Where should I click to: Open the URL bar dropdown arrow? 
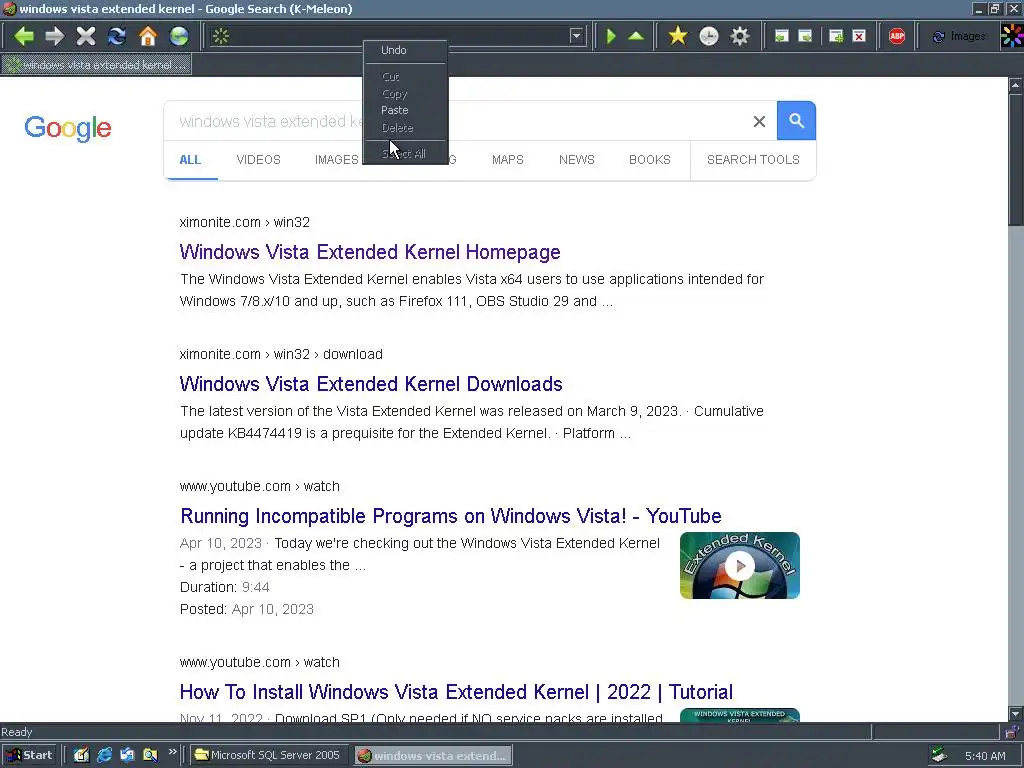coord(576,36)
